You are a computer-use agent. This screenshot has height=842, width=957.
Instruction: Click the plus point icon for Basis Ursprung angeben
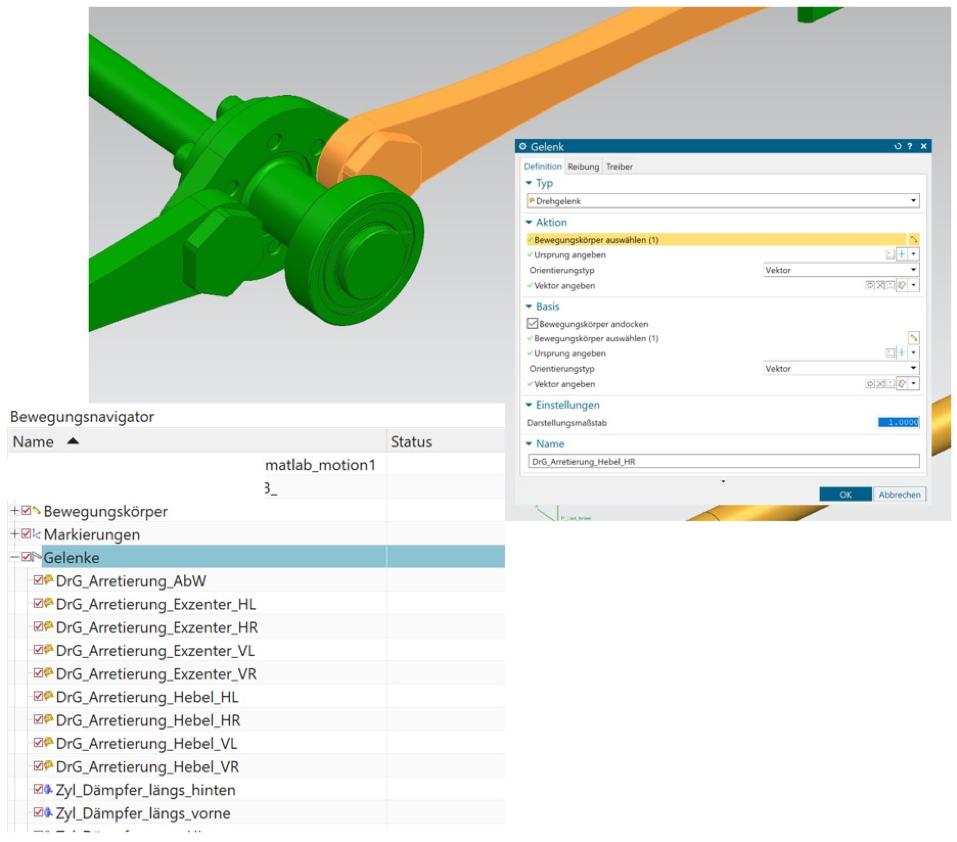tap(901, 353)
